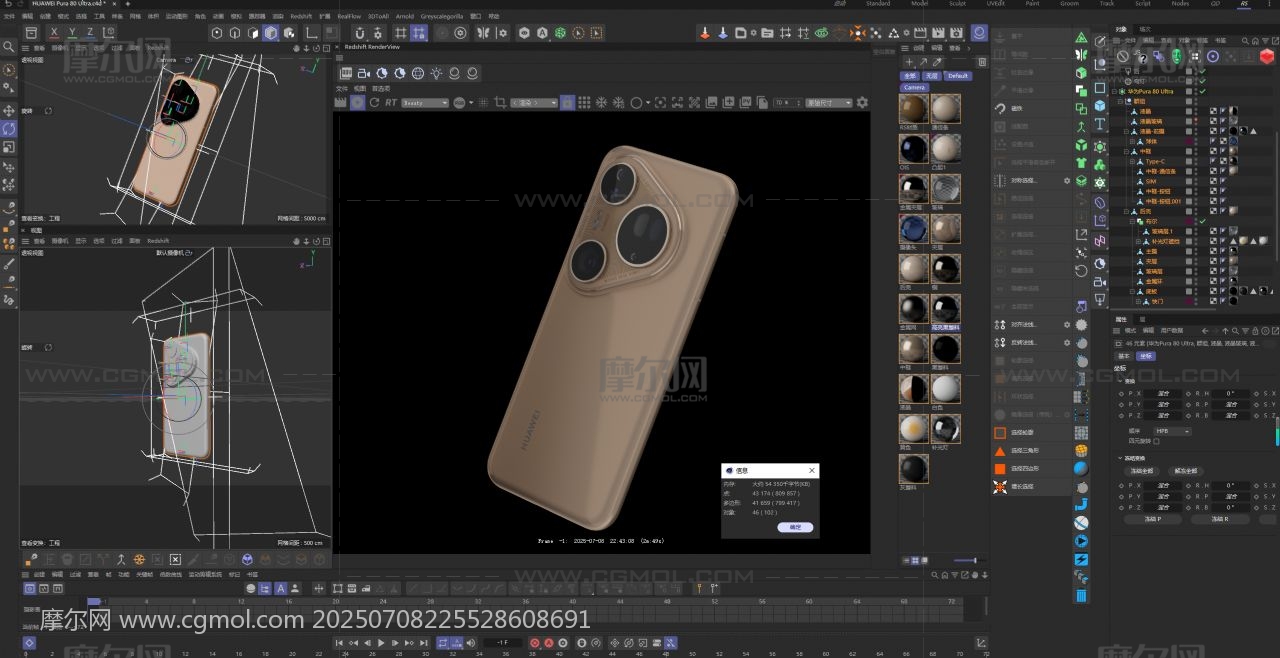
Task: Toggle the green check on 华为Pura 80 Ultra
Action: pos(1202,91)
